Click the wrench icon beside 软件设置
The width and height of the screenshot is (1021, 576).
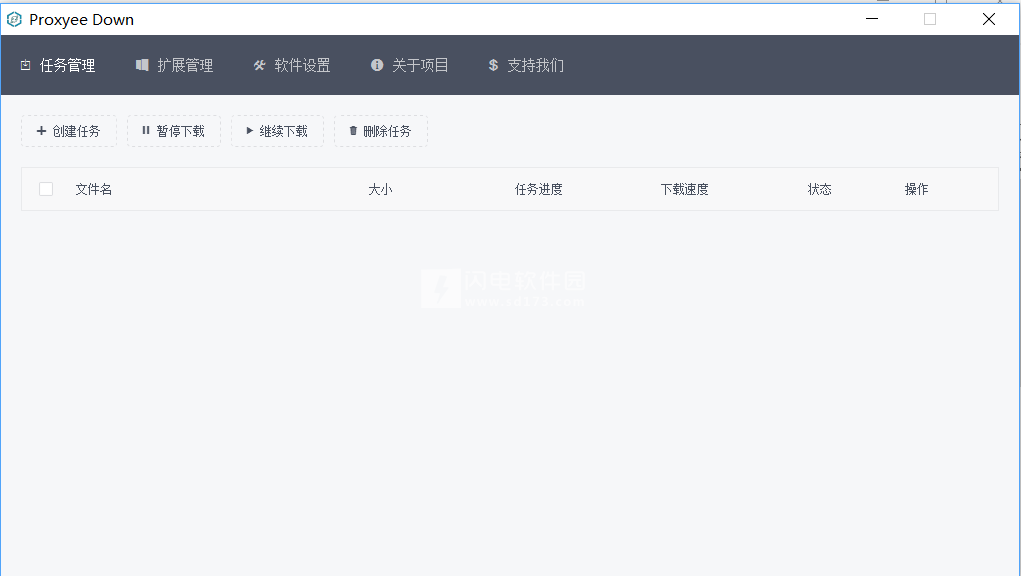point(260,65)
